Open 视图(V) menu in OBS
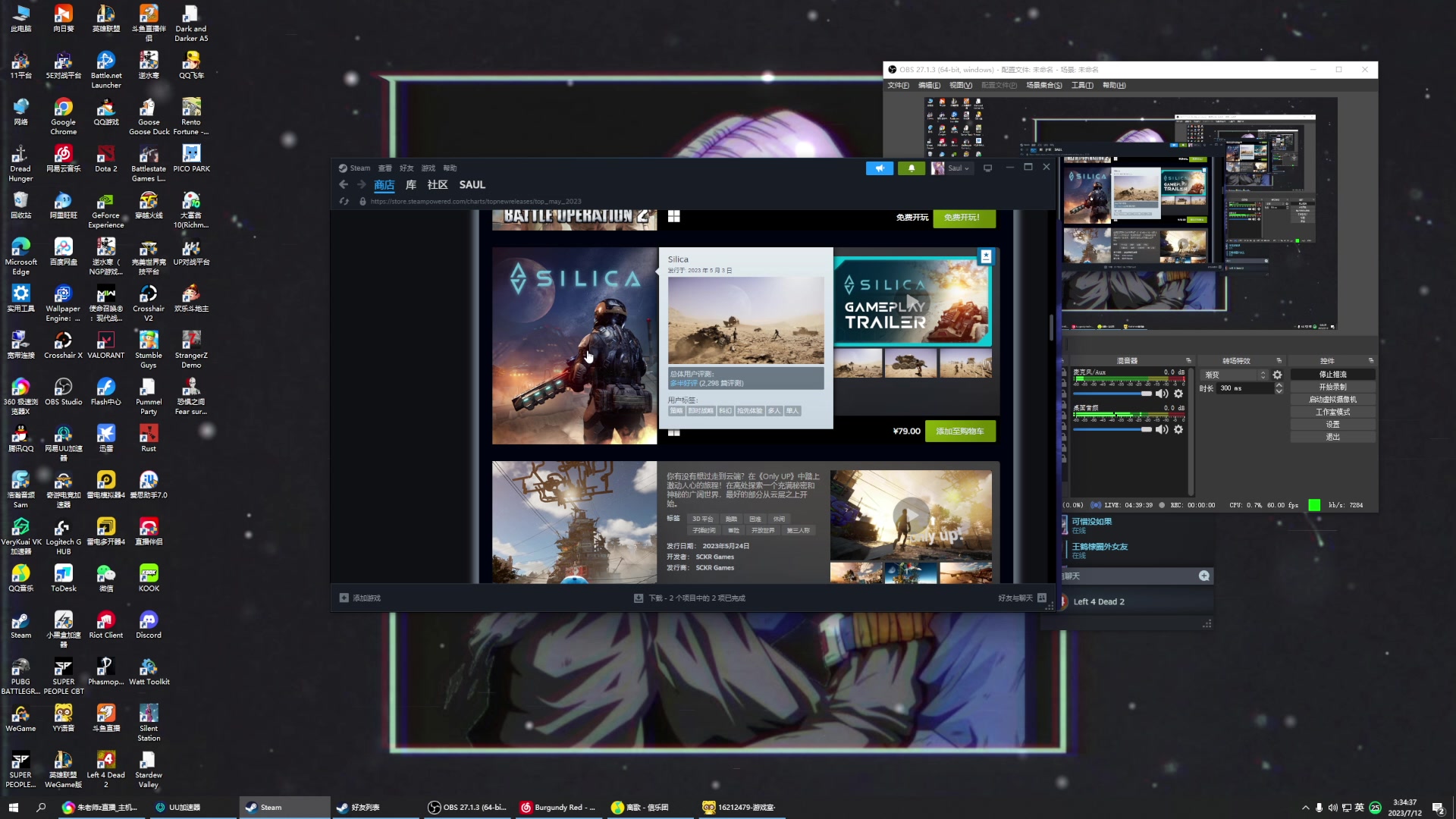 click(960, 86)
